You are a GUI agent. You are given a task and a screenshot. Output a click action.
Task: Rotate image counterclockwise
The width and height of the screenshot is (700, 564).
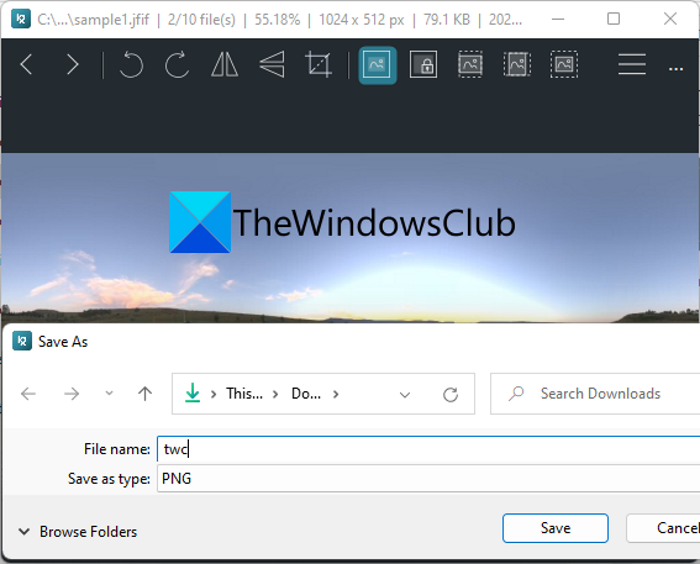coord(131,65)
